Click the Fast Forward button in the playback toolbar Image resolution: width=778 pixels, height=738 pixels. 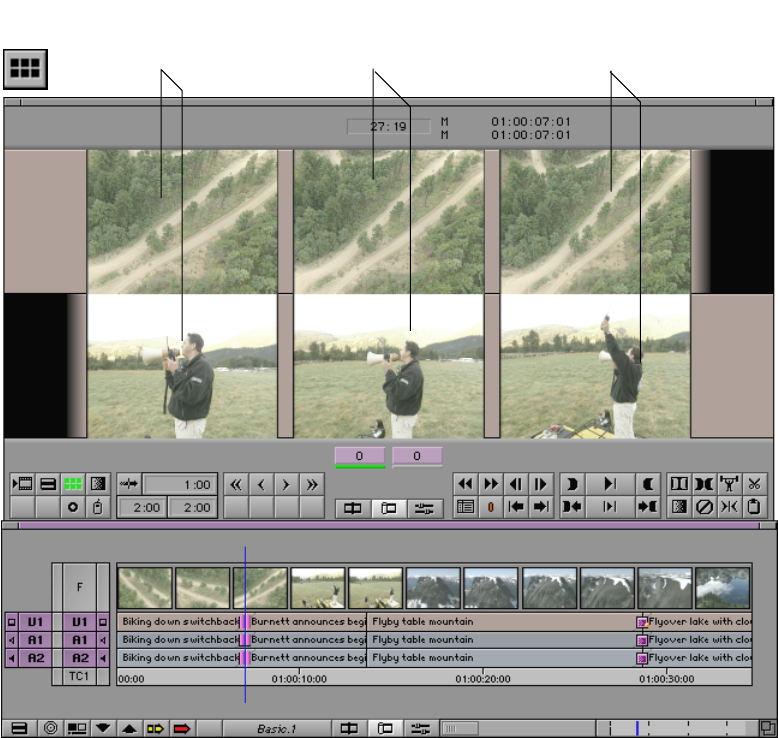[x=491, y=484]
